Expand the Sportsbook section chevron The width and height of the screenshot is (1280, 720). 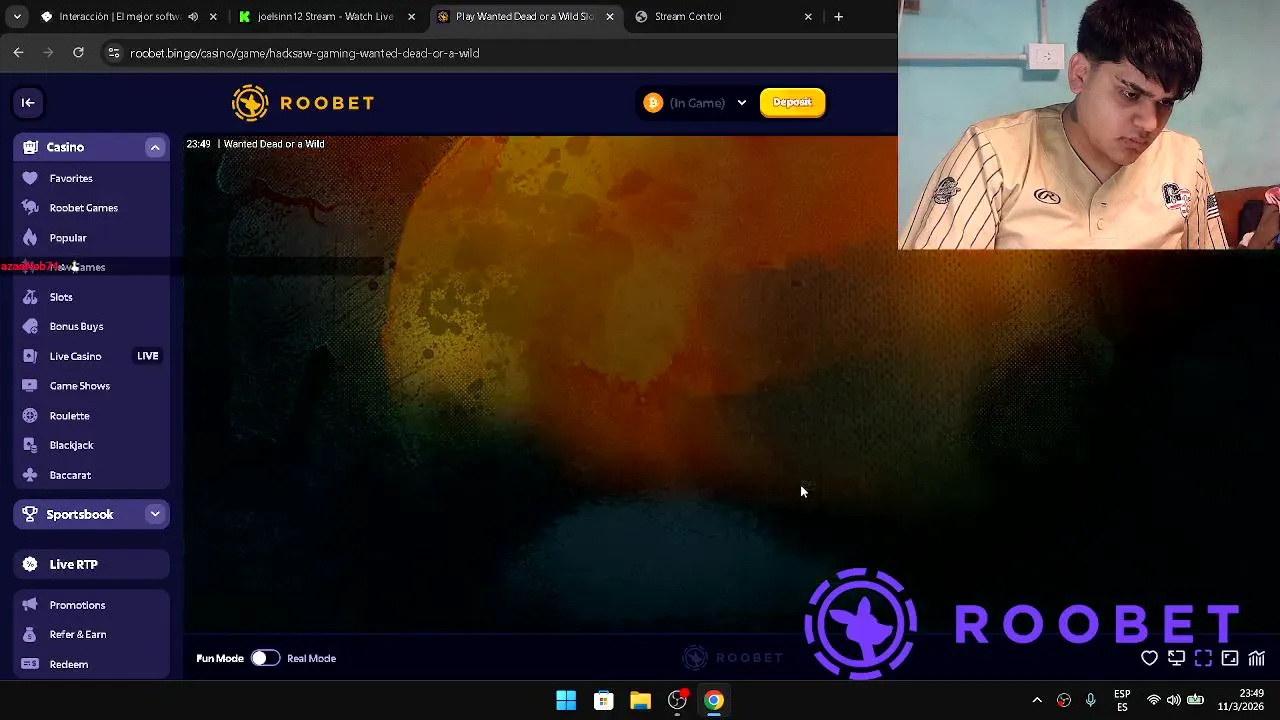(155, 514)
